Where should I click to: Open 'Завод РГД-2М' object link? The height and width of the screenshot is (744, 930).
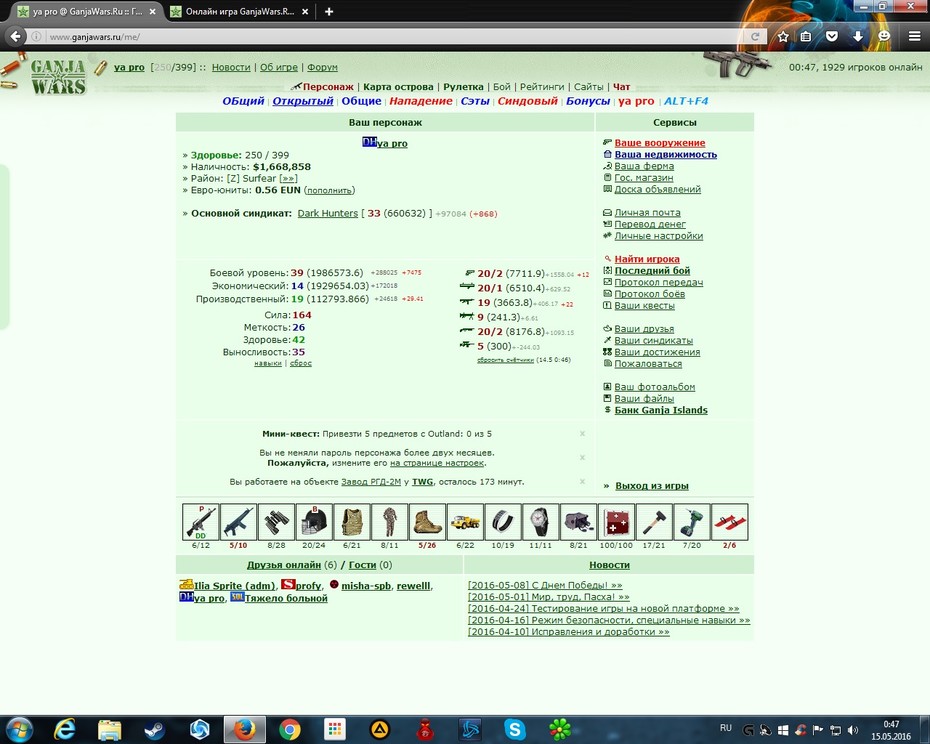pyautogui.click(x=371, y=482)
